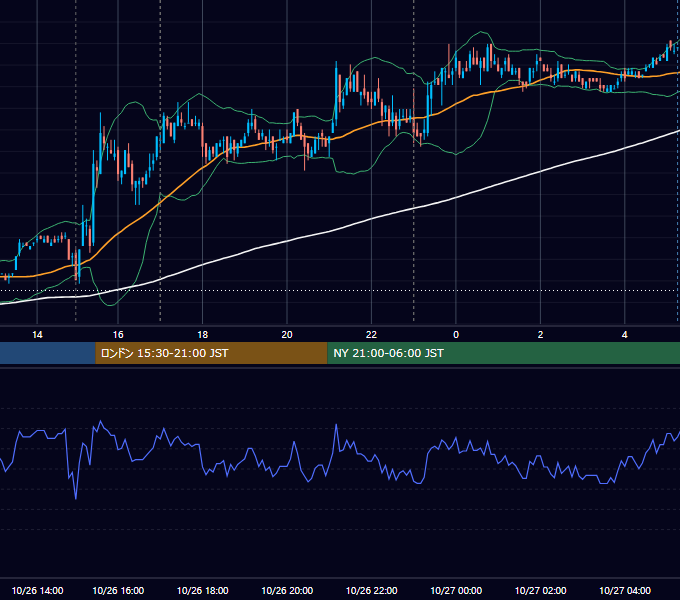Click the hour label 2 on upper axis
This screenshot has height=600, width=680.
[x=540, y=335]
